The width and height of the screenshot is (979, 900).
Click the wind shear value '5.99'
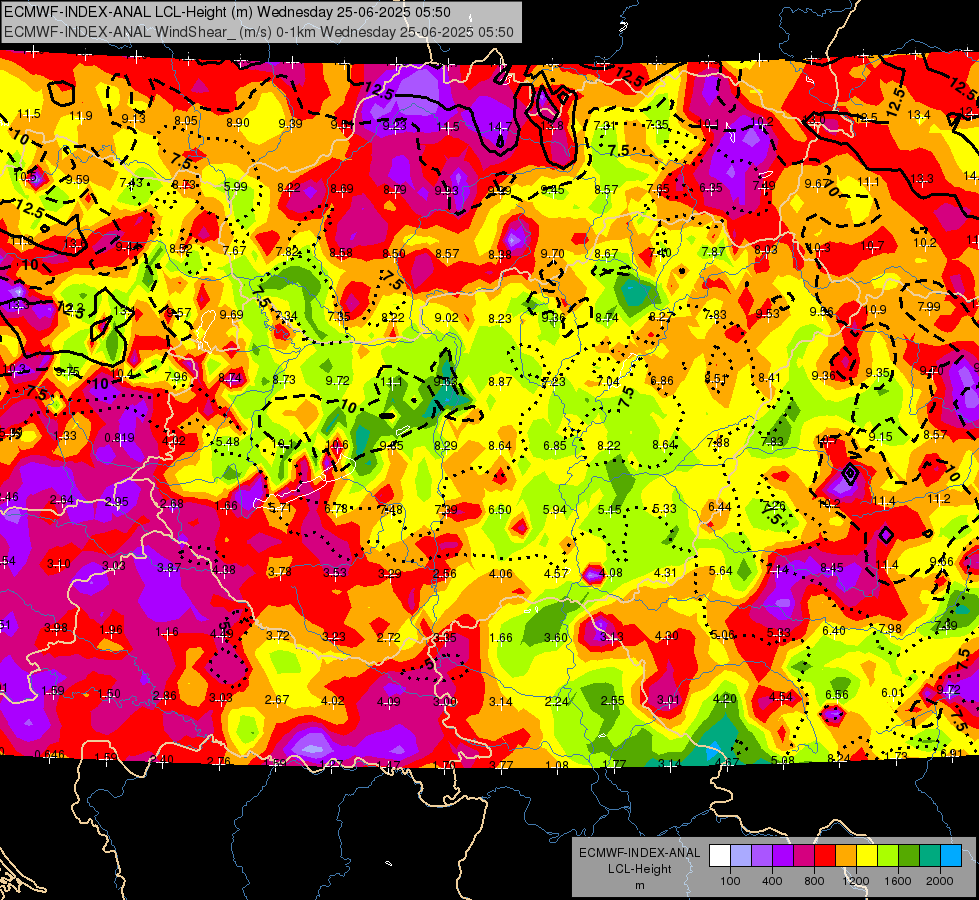(x=235, y=186)
